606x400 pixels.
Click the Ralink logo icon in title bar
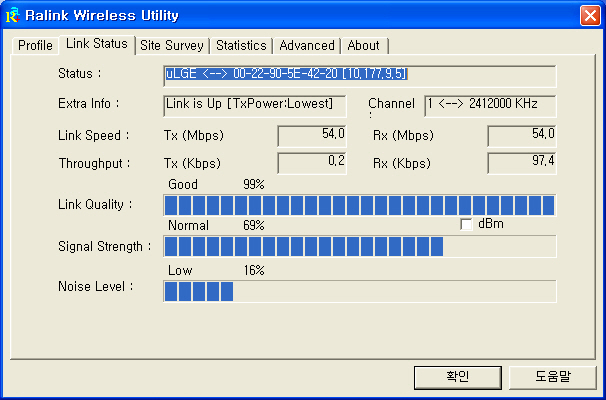pos(13,15)
